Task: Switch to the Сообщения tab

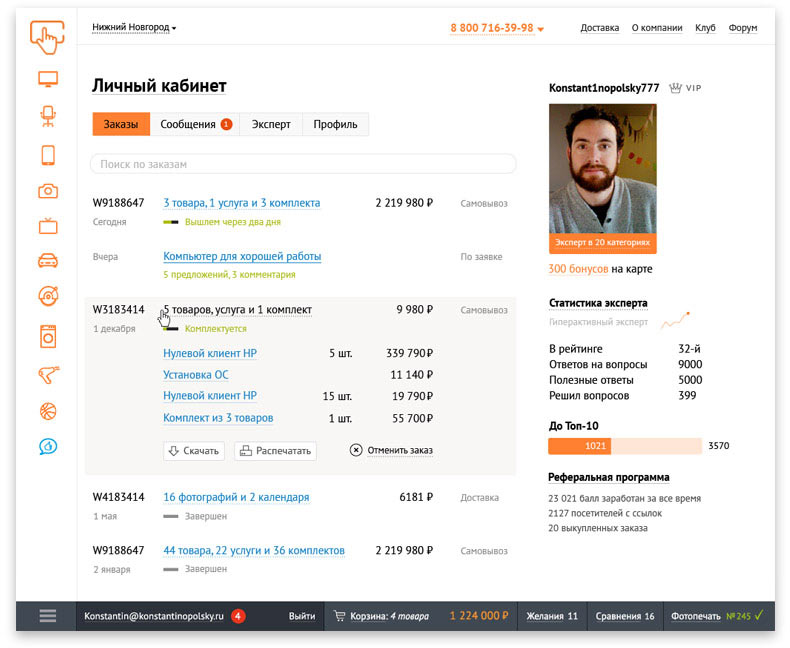Action: coord(195,124)
